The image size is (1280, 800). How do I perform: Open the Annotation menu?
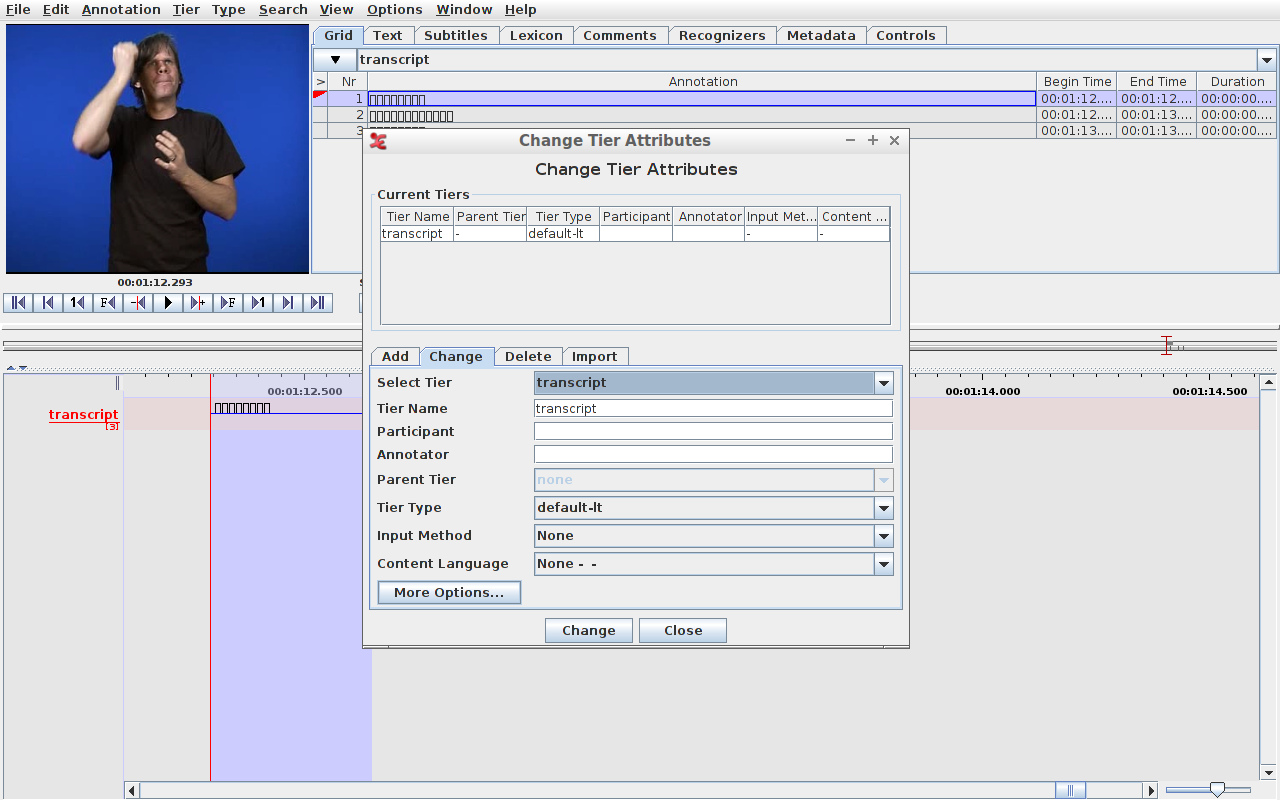tap(121, 9)
